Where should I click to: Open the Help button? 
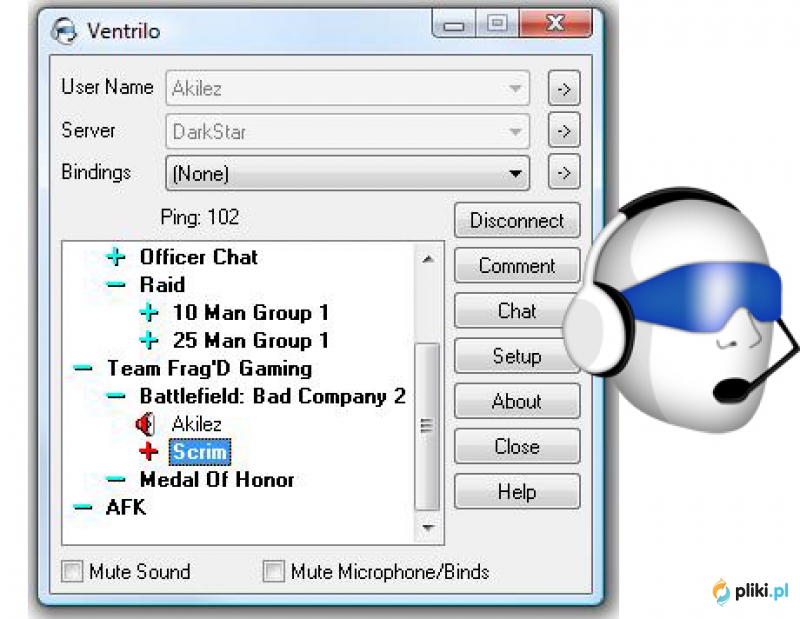517,491
